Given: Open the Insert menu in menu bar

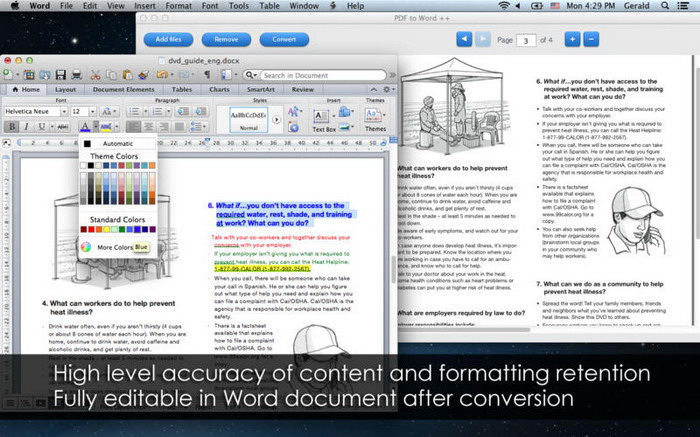Looking at the screenshot, I should click(145, 6).
